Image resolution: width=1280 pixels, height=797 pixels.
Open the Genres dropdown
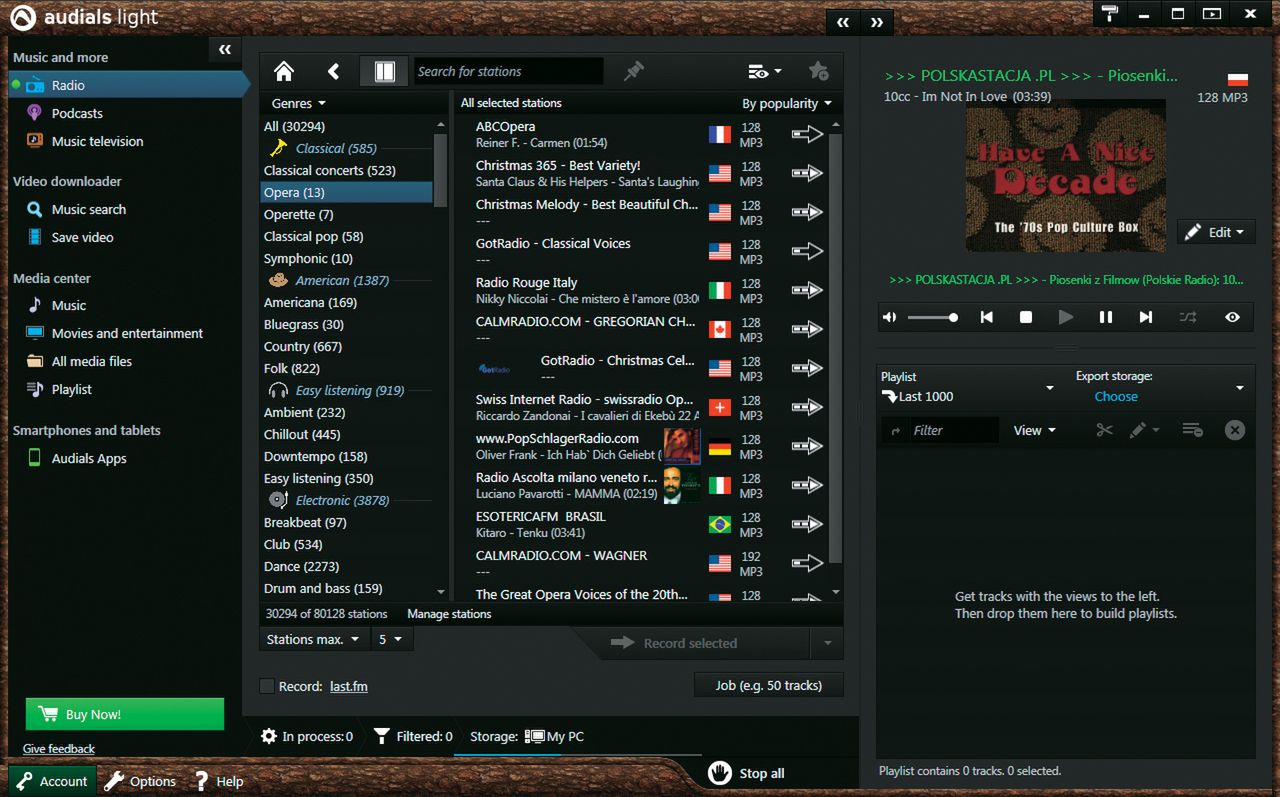pos(299,103)
